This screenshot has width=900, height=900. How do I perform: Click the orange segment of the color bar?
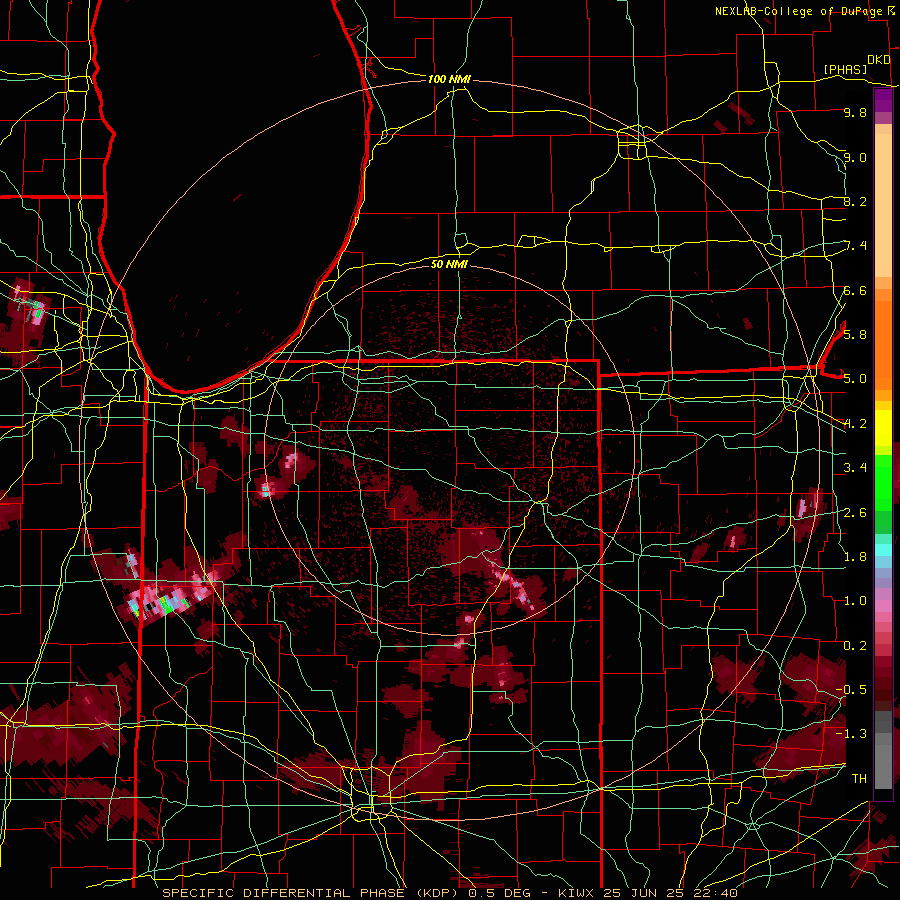(x=883, y=344)
